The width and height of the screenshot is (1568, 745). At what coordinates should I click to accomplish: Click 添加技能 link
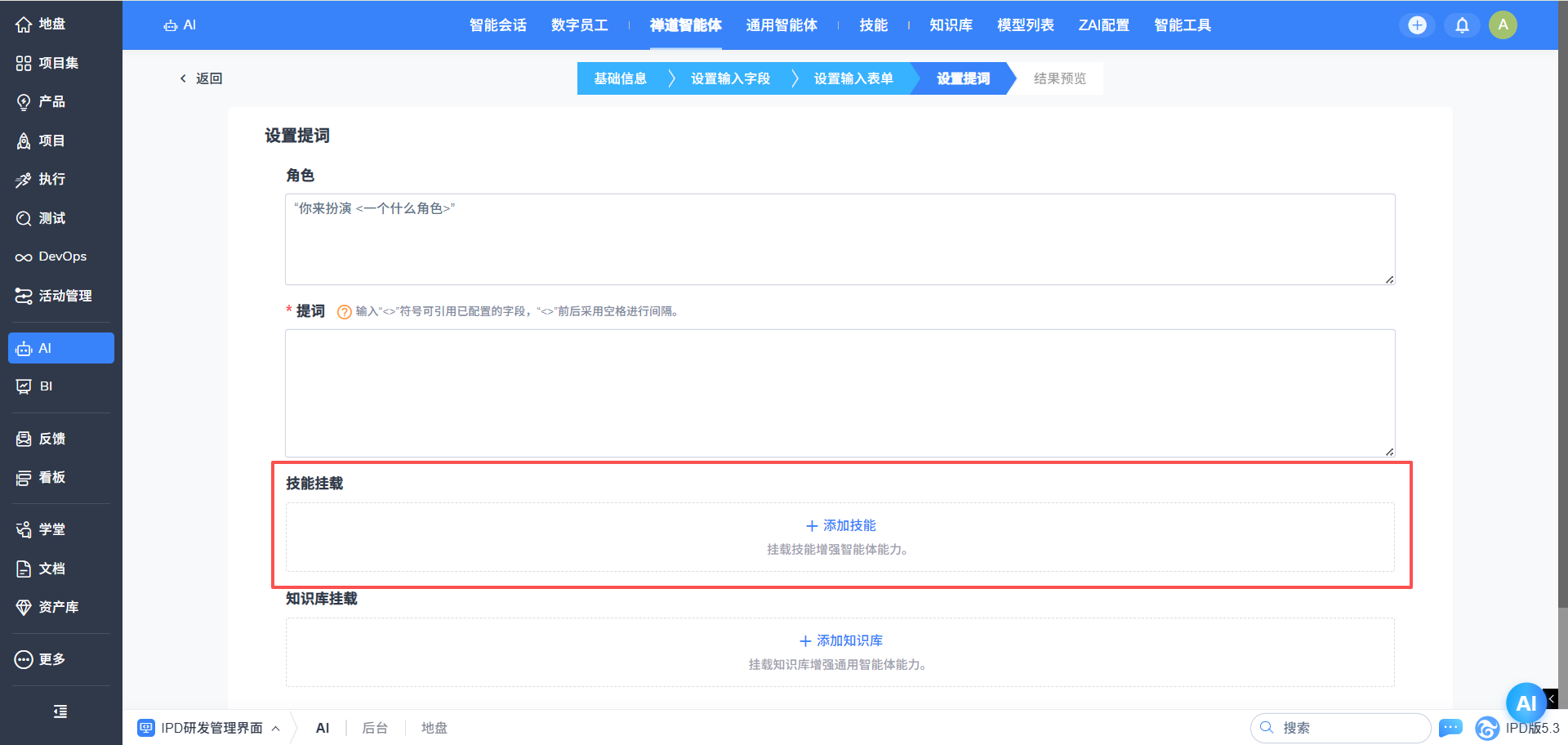click(x=841, y=525)
